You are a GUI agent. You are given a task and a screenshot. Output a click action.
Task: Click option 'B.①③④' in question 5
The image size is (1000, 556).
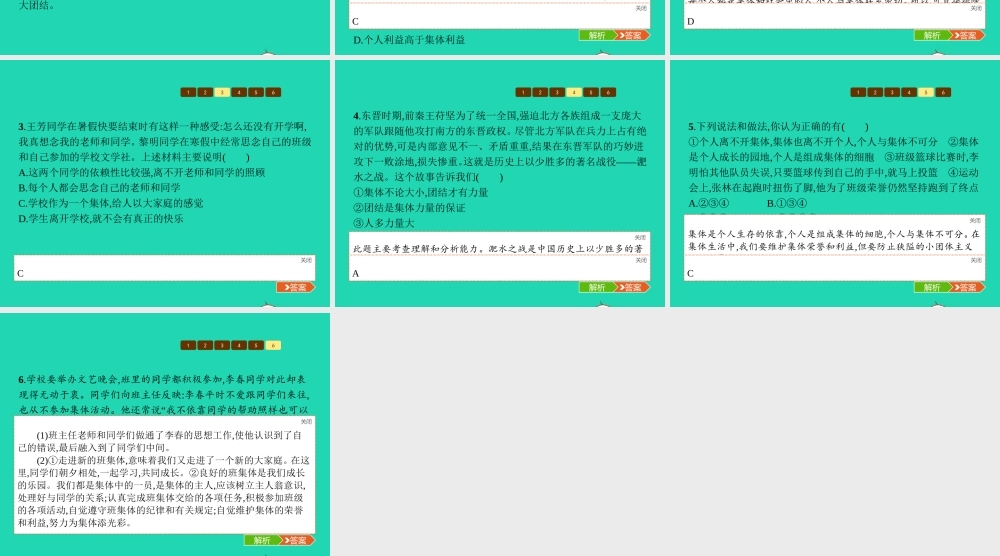click(786, 203)
